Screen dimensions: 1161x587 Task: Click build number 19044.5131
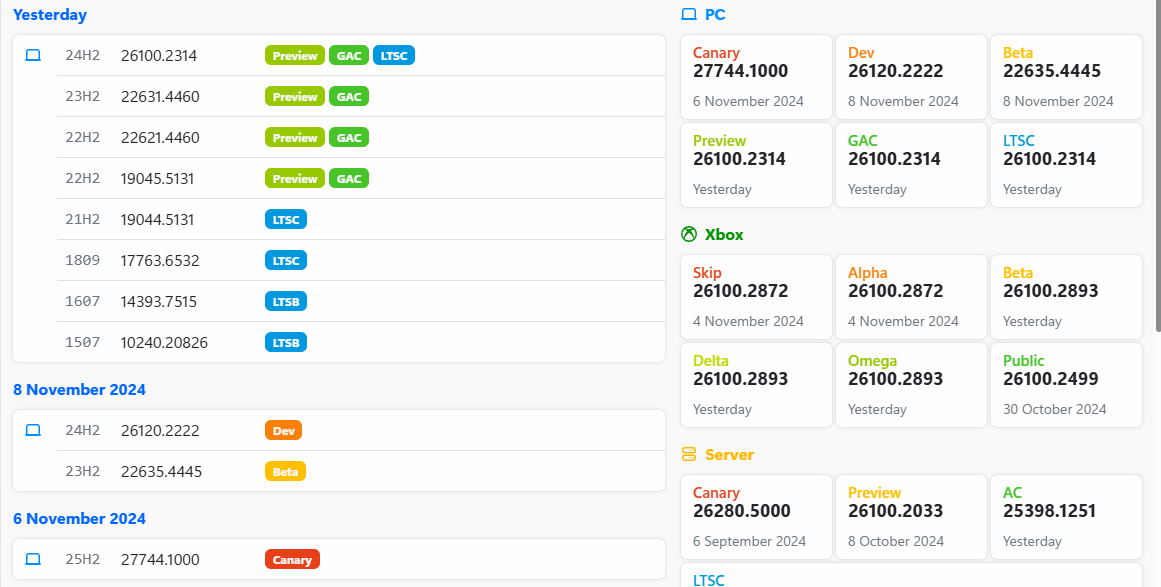coord(158,219)
